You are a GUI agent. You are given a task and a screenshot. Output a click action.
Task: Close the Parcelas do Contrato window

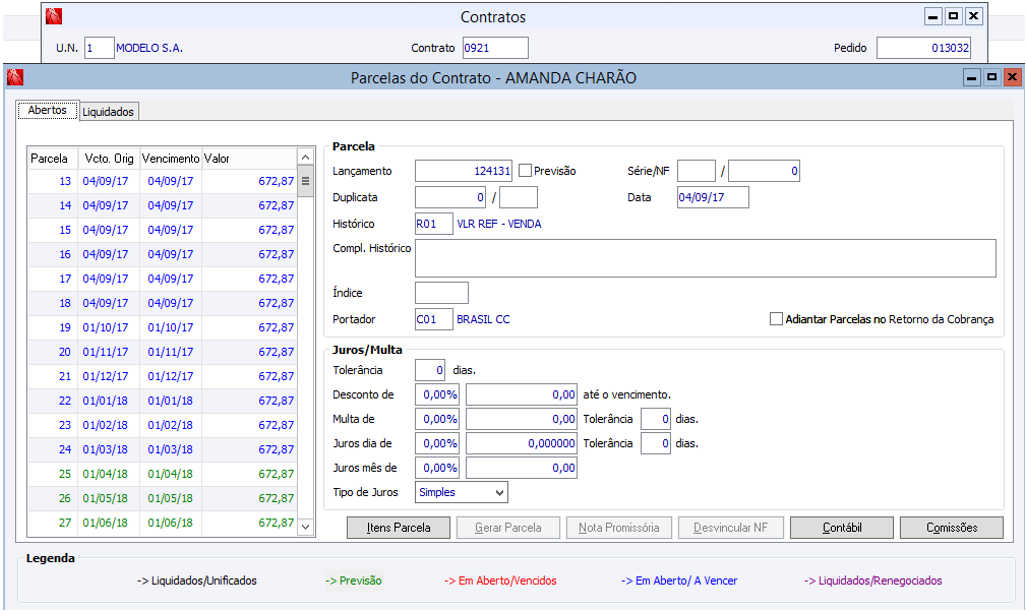point(1012,78)
